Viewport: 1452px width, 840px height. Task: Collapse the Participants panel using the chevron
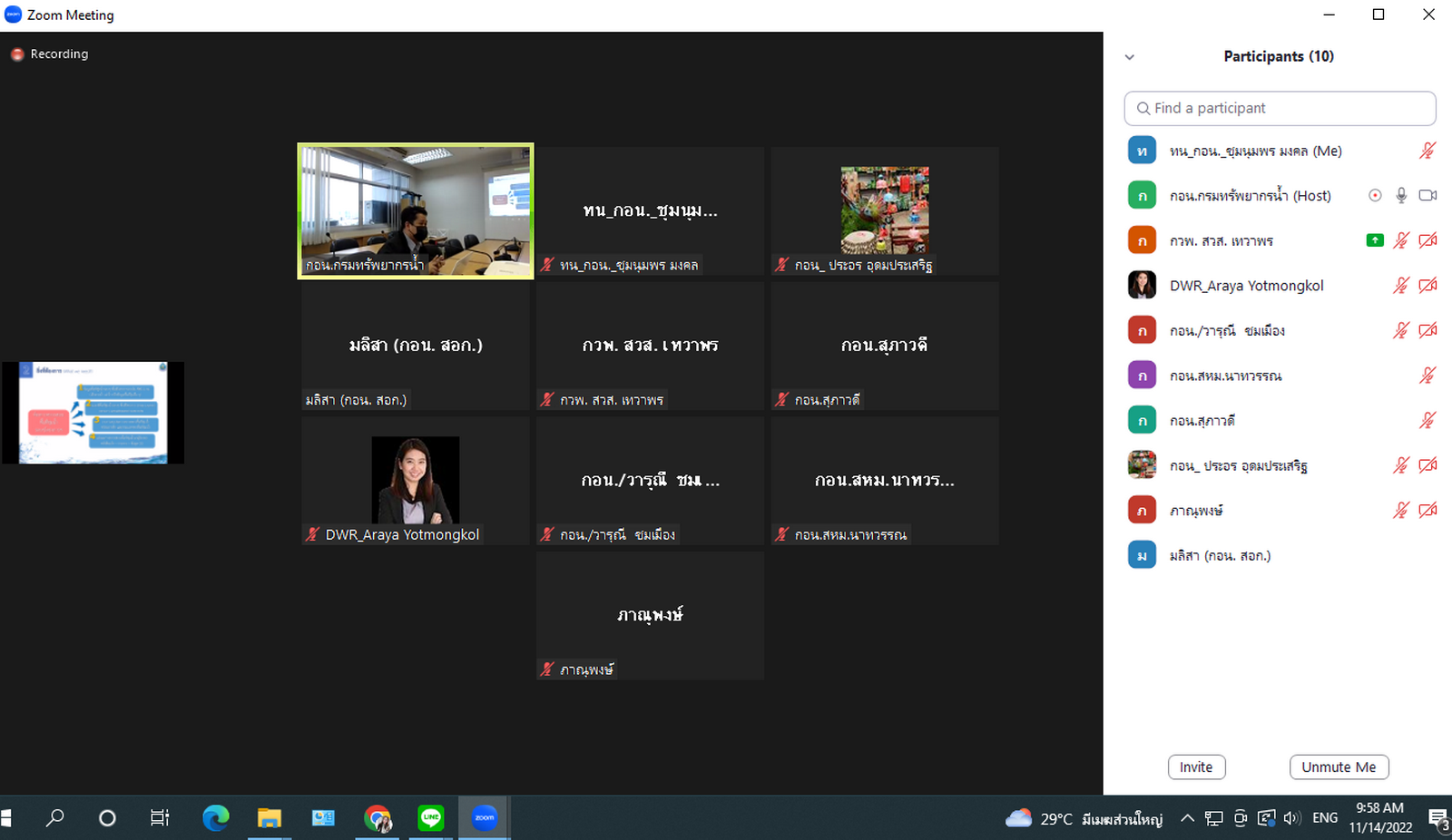(1130, 57)
